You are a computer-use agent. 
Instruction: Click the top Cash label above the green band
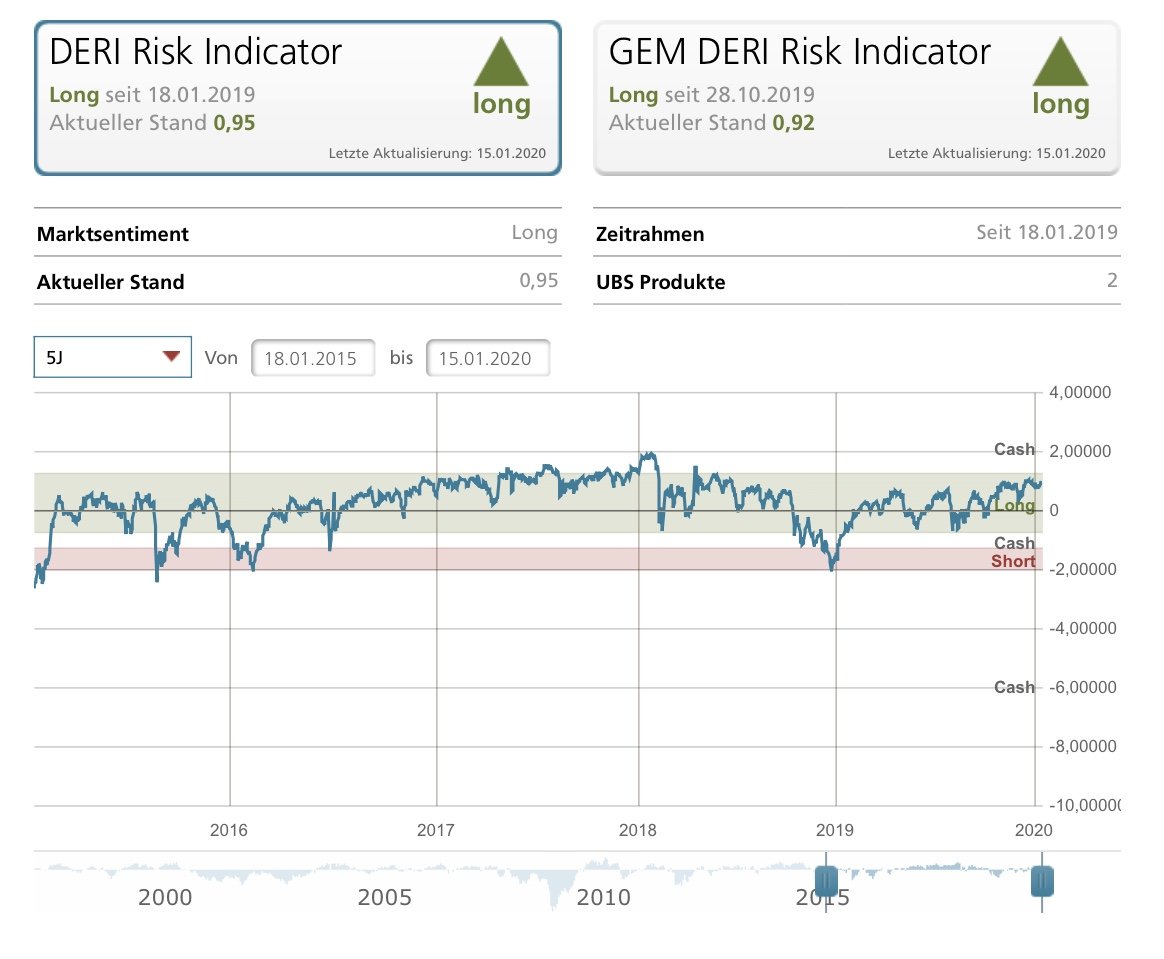tap(1014, 450)
